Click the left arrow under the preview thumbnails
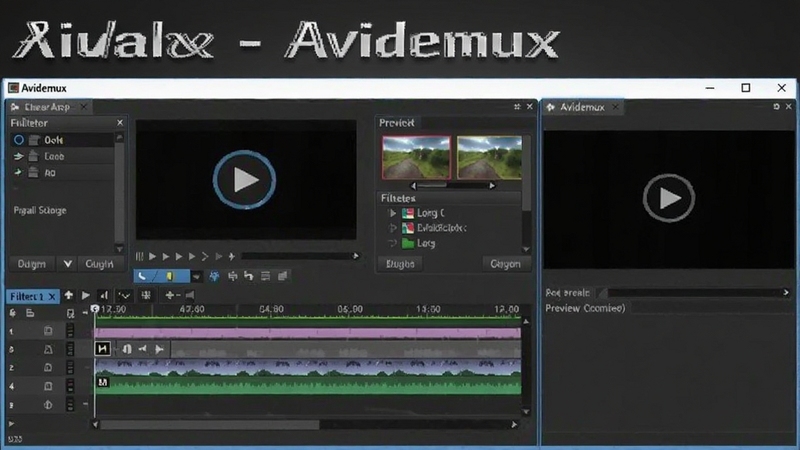The height and width of the screenshot is (450, 800). (413, 186)
